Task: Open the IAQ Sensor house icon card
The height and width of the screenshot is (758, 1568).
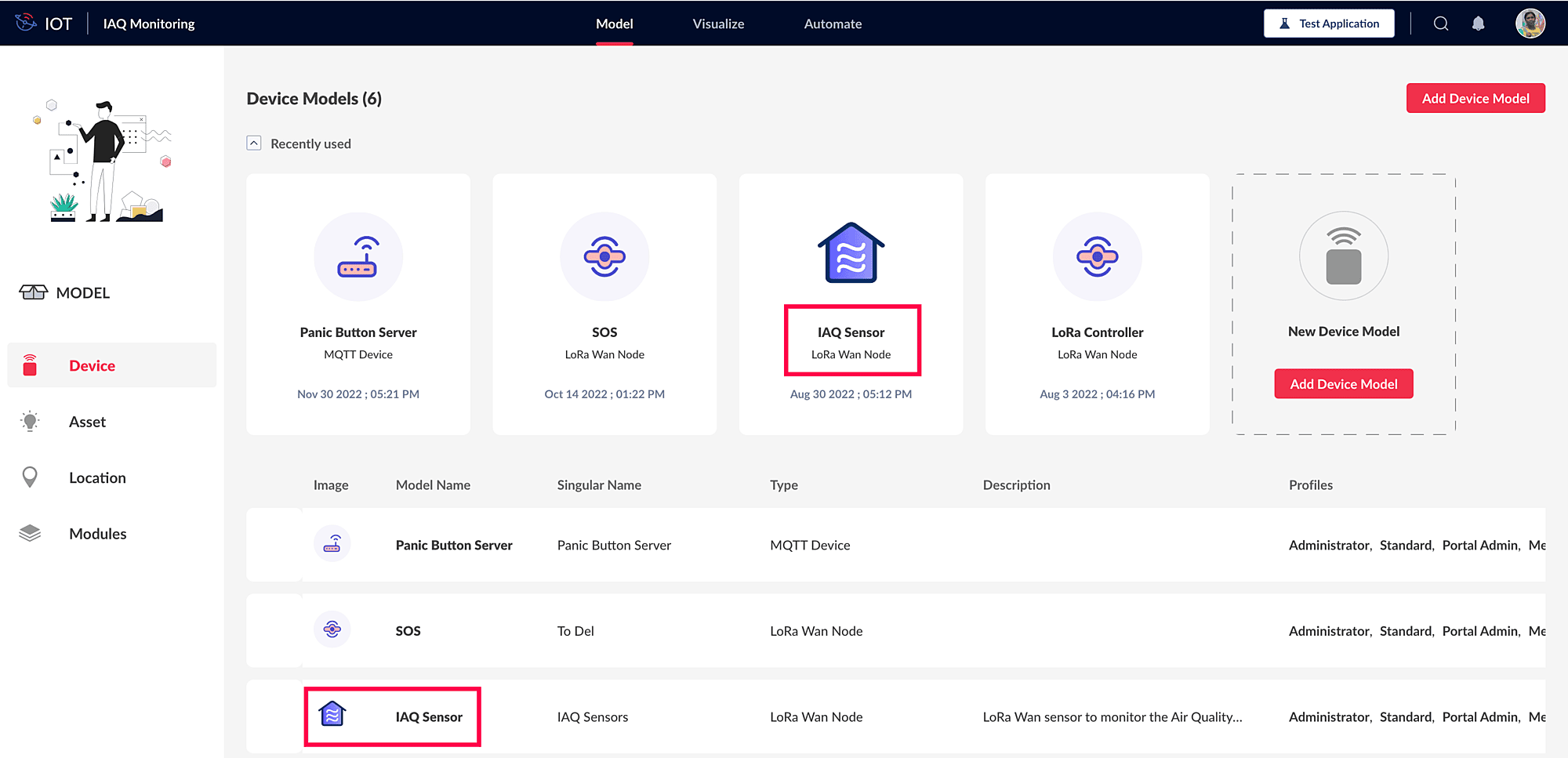Action: (851, 253)
